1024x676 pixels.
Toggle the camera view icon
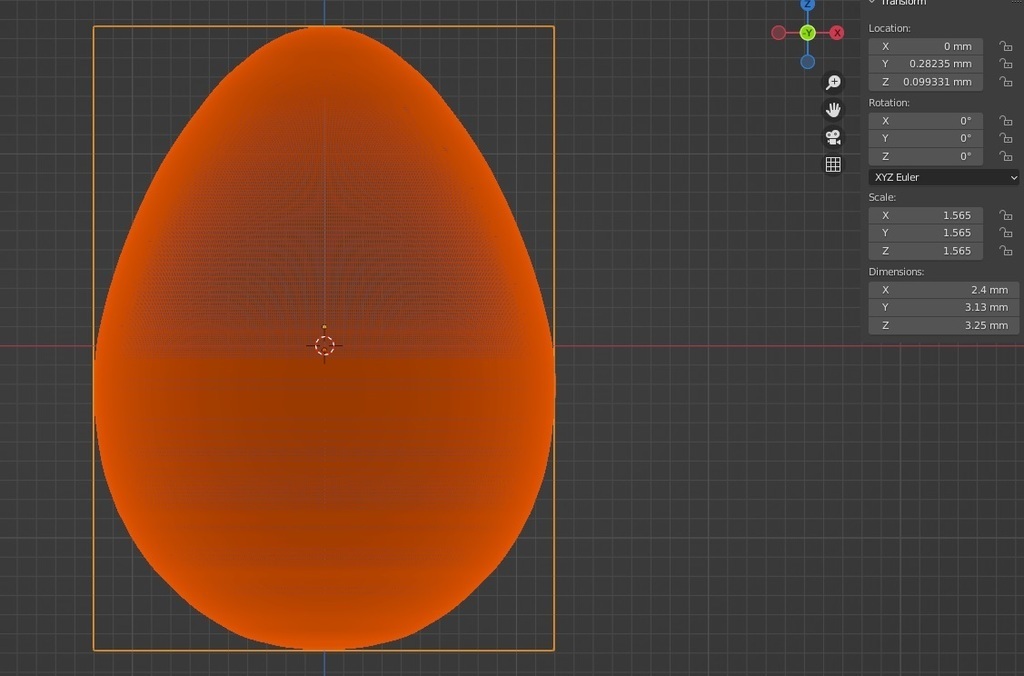click(833, 137)
